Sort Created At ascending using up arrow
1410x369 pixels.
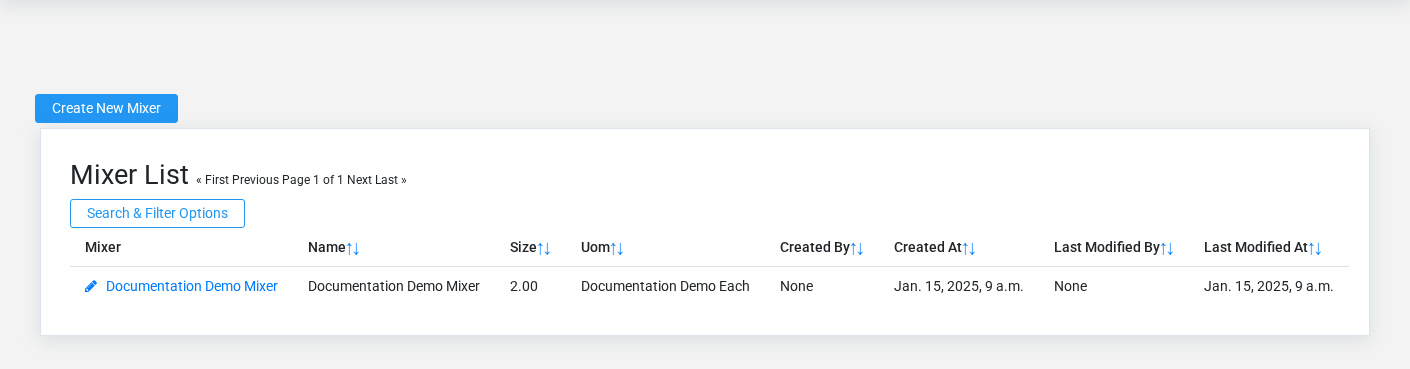tap(965, 248)
